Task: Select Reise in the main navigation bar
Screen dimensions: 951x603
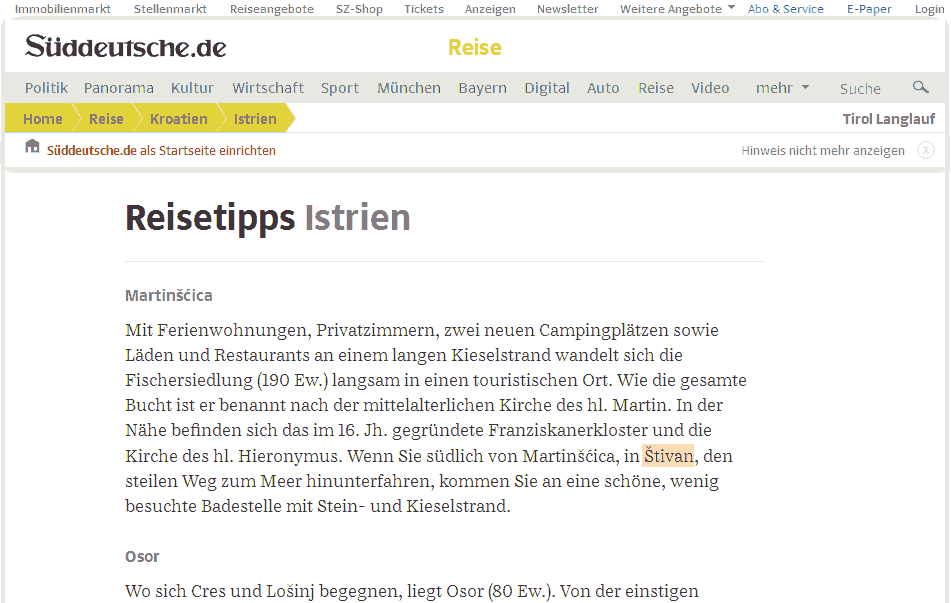Action: pyautogui.click(x=656, y=88)
